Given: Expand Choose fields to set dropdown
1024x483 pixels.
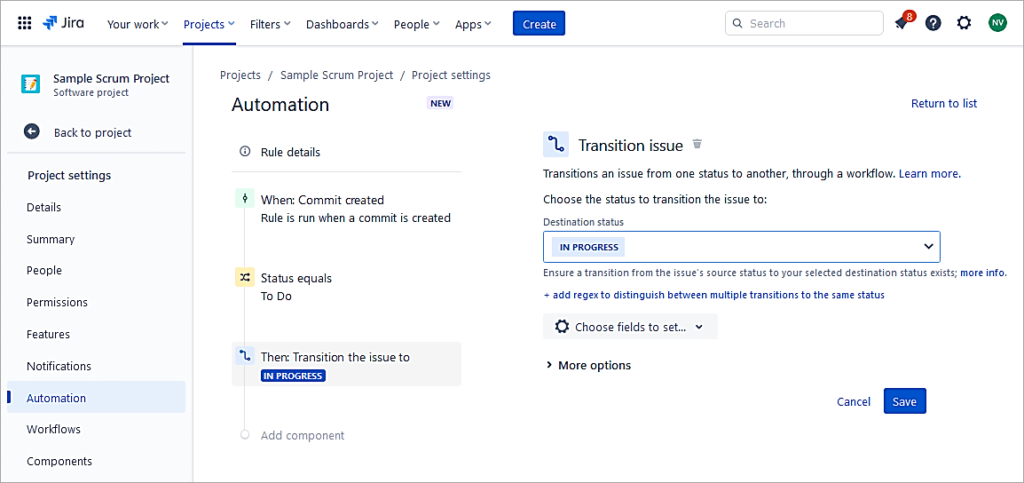Looking at the screenshot, I should click(x=630, y=327).
